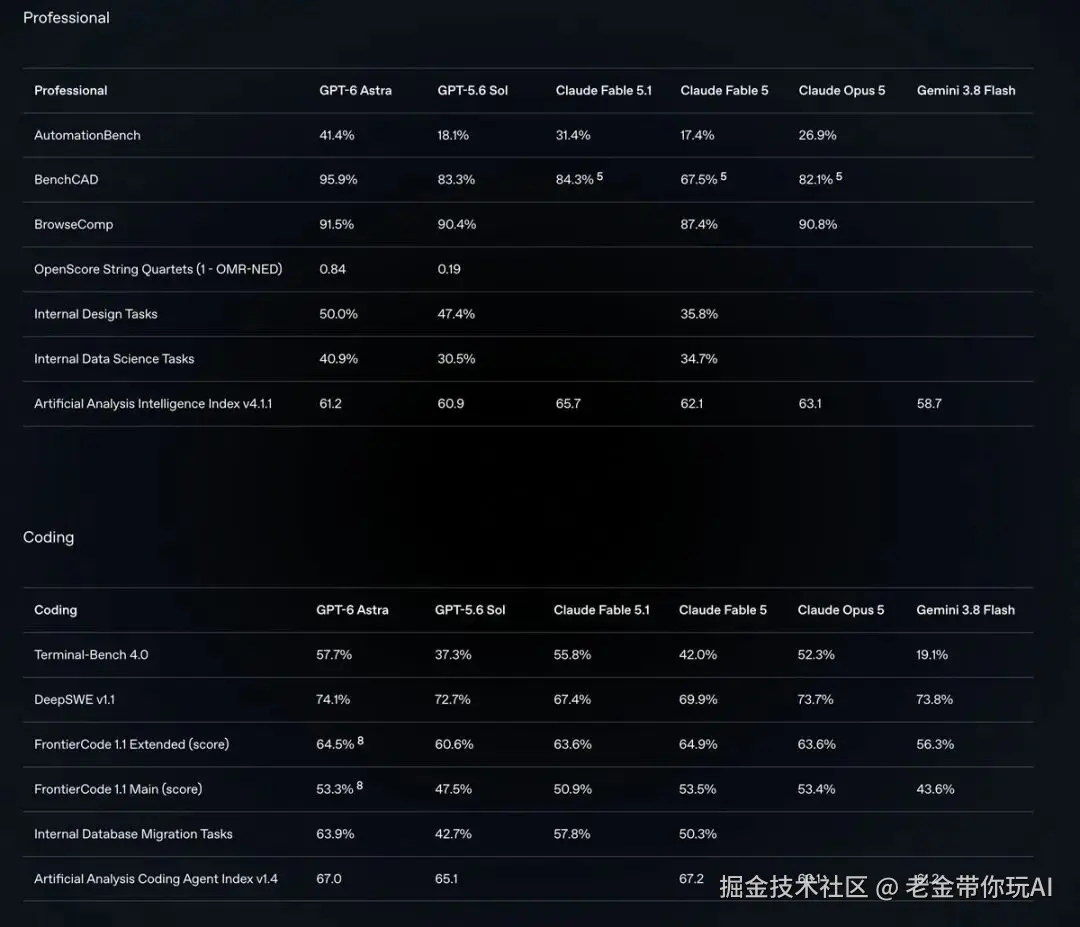The height and width of the screenshot is (927, 1080).
Task: Select the 43.6% FrontierCode Main value
Action: point(935,789)
